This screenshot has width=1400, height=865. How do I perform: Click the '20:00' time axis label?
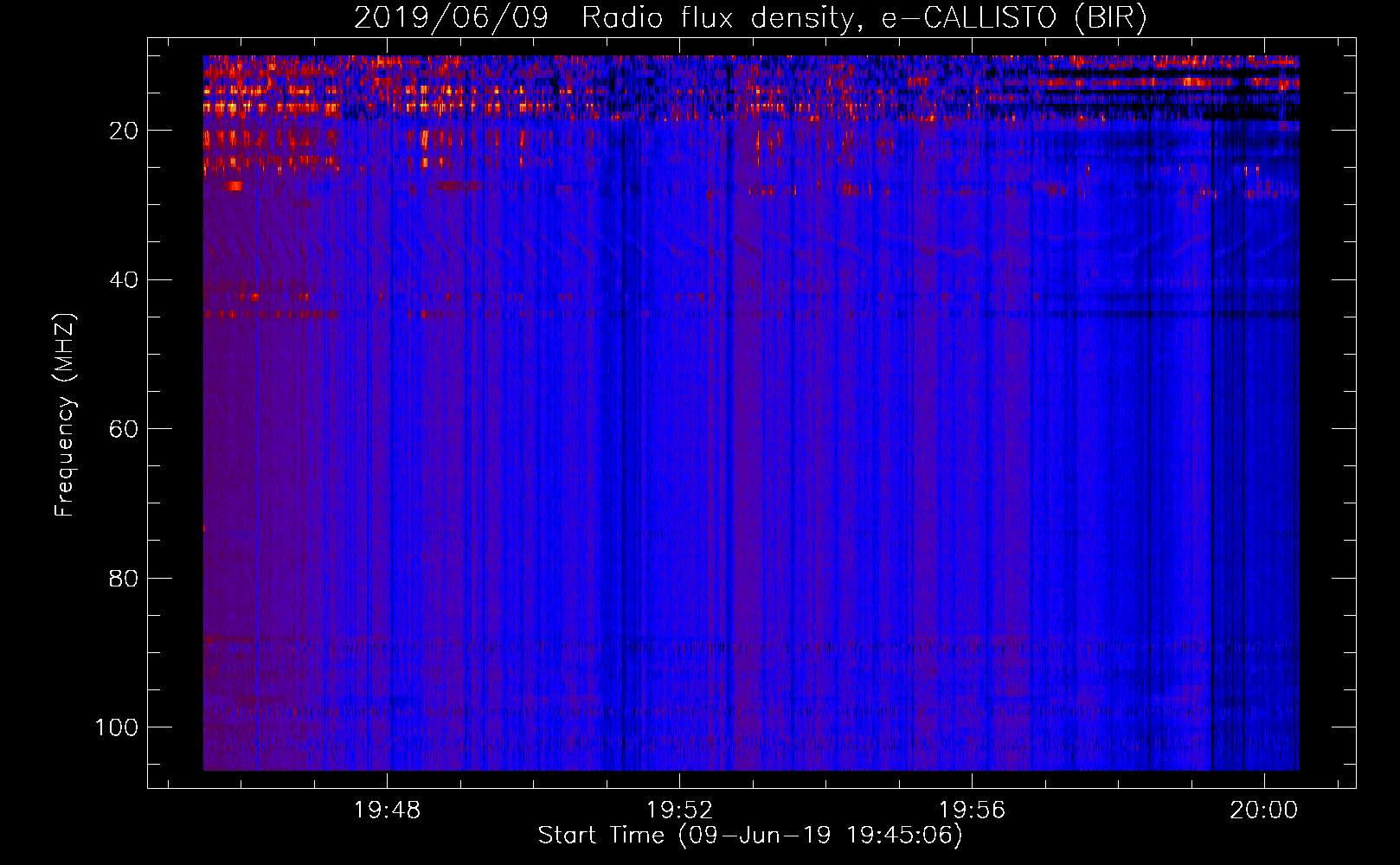click(1264, 810)
